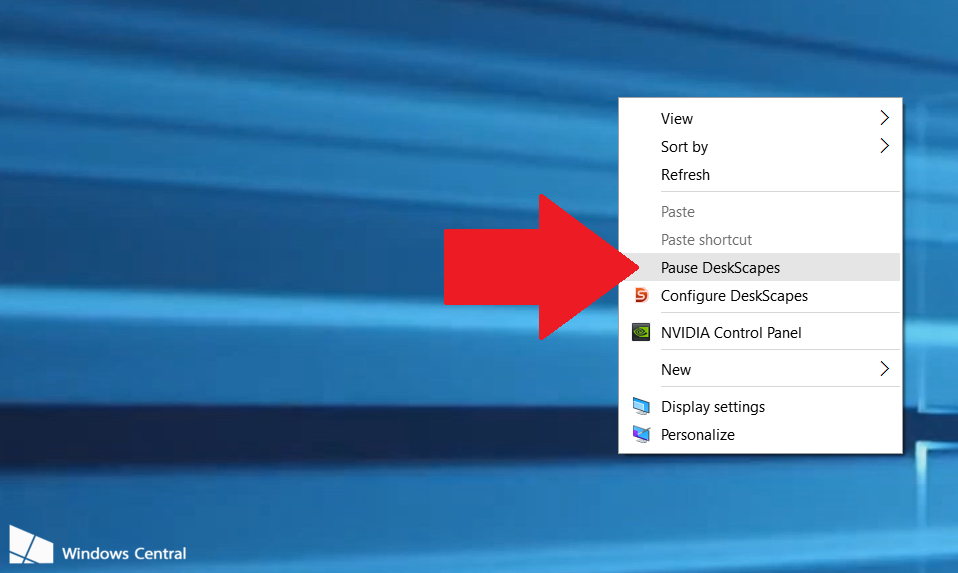This screenshot has height=573, width=958.
Task: Launch NVIDIA Control Panel
Action: [x=760, y=333]
